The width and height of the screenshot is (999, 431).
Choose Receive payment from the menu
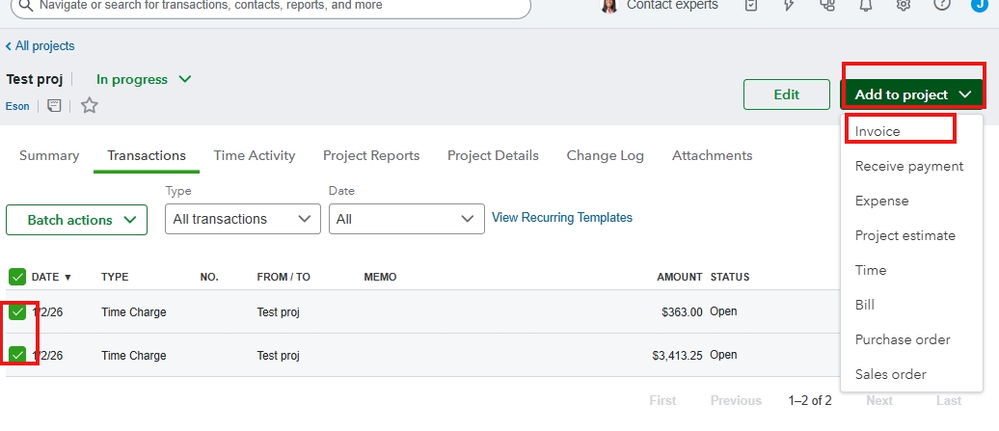tap(909, 166)
